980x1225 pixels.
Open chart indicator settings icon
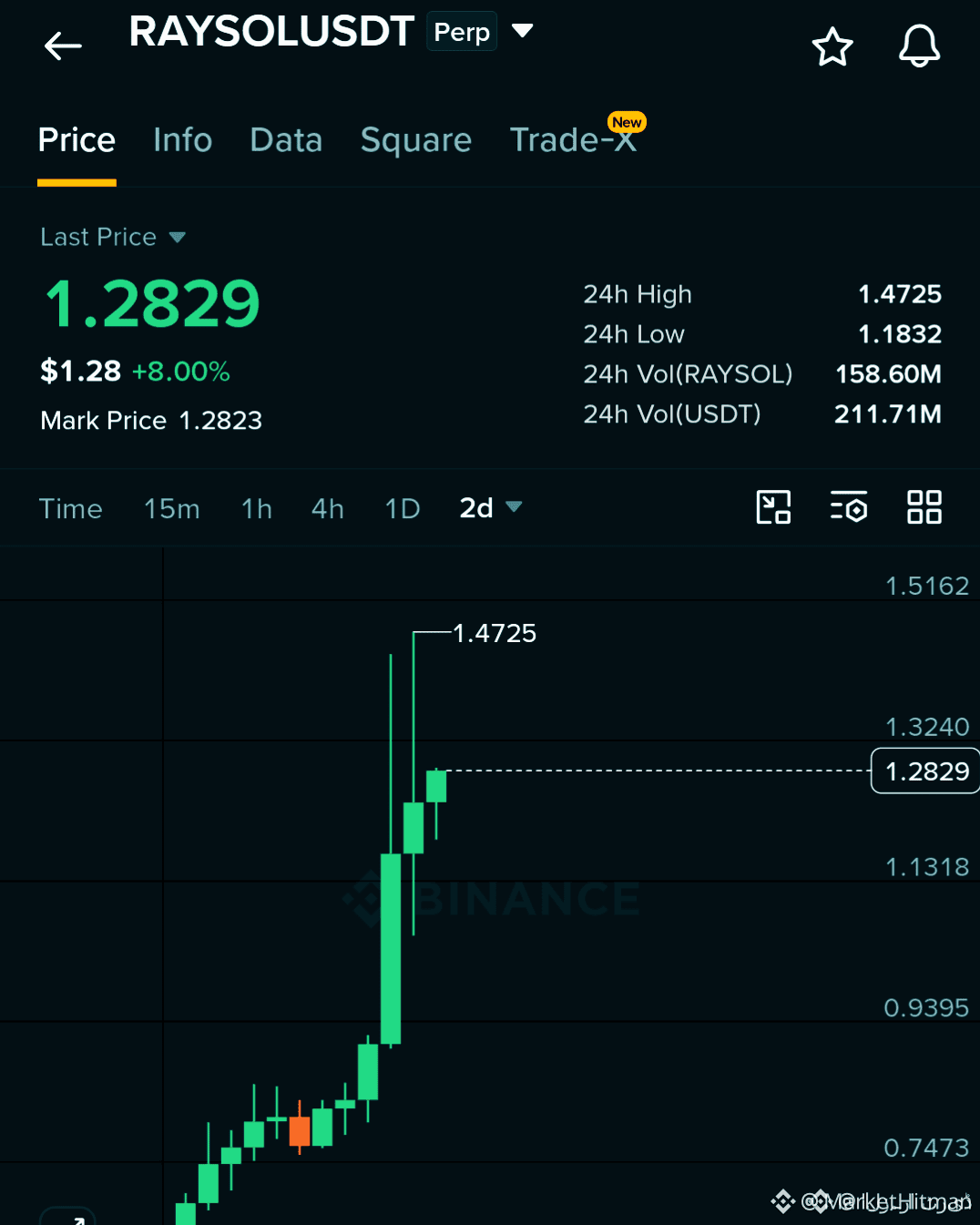click(849, 507)
